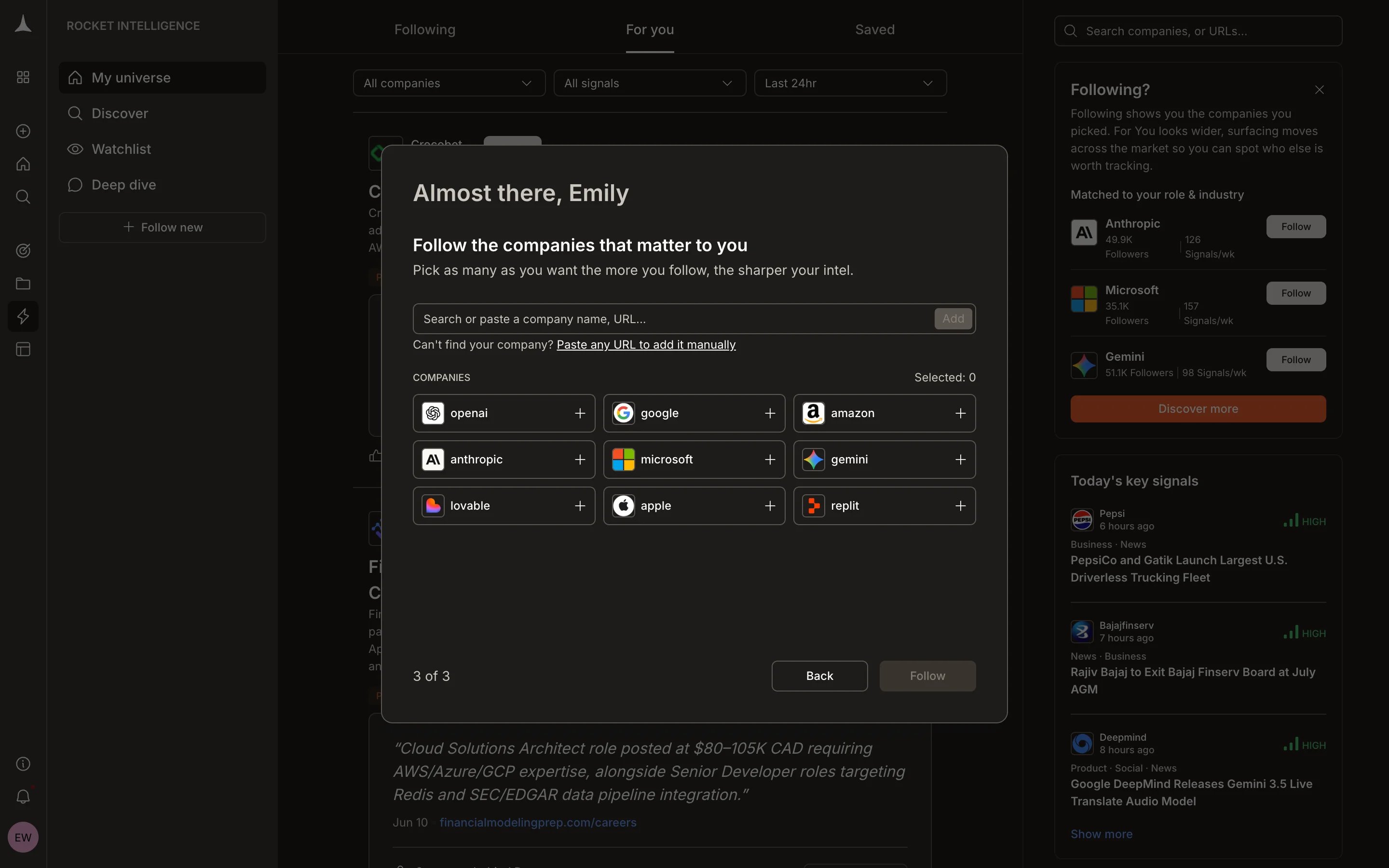Click the plus circle icon in left rail

(23, 131)
